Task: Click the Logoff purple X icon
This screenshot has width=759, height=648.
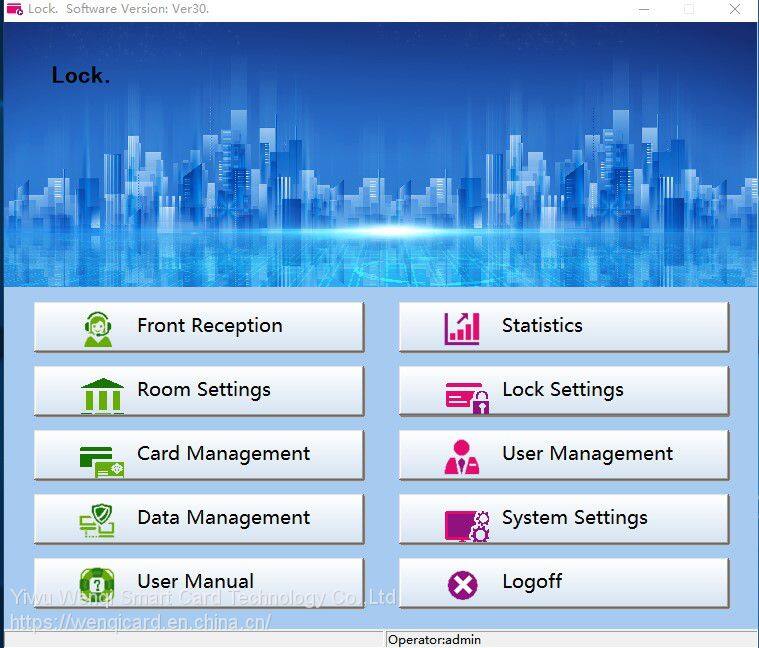Action: click(463, 584)
